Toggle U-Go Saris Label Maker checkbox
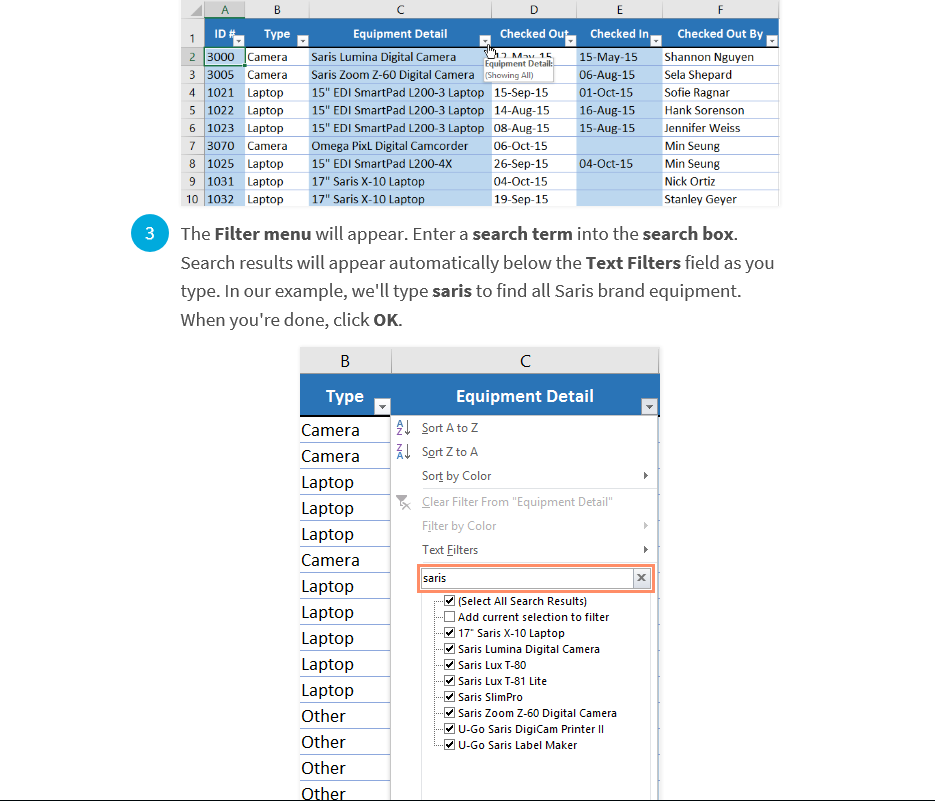The height and width of the screenshot is (801, 935). (450, 745)
